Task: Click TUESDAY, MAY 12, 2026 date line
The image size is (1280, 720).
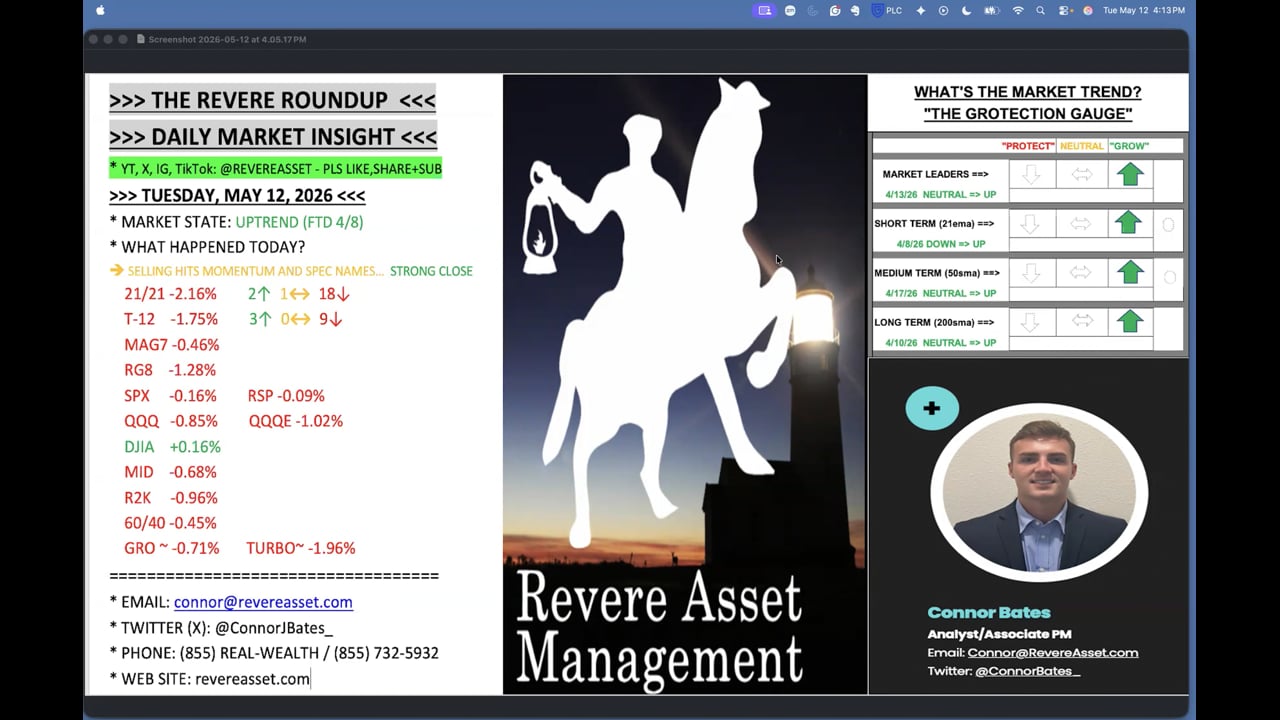Action: pos(237,196)
